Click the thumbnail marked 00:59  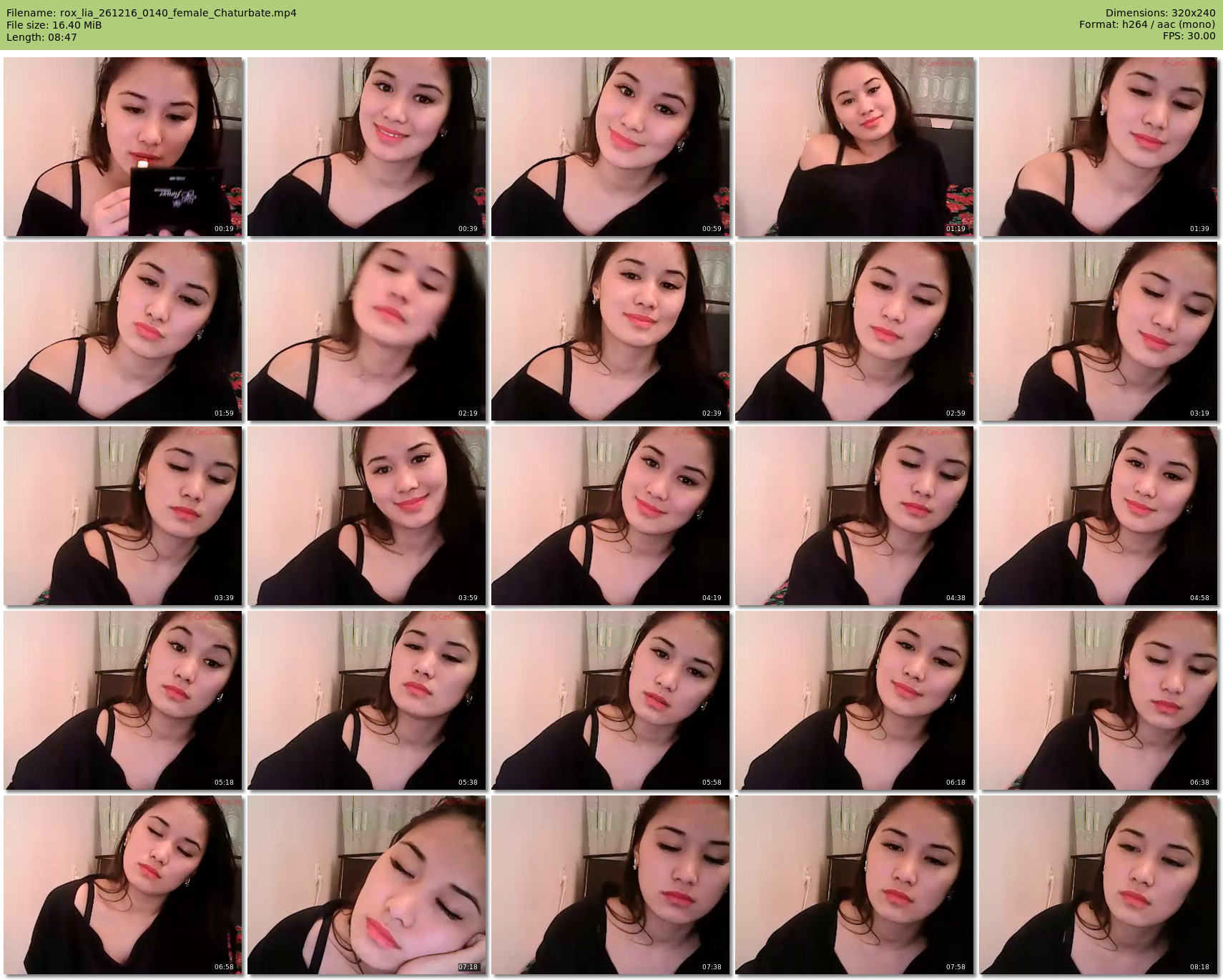pos(610,147)
